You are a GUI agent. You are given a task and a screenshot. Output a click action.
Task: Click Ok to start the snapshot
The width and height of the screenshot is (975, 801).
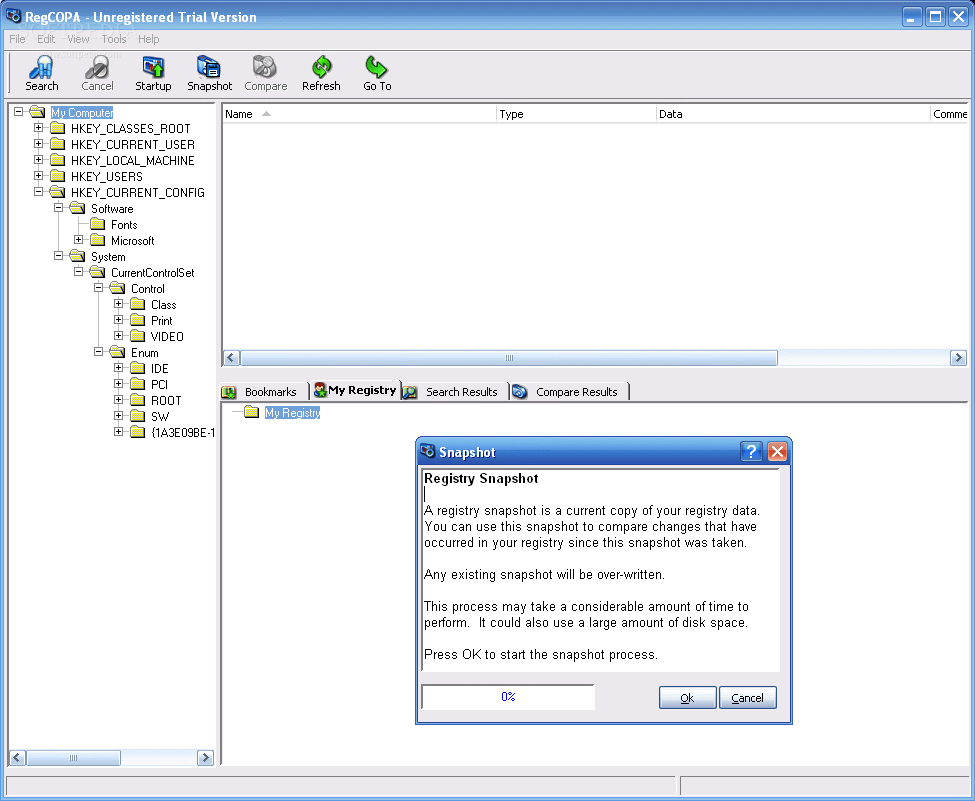coord(687,698)
